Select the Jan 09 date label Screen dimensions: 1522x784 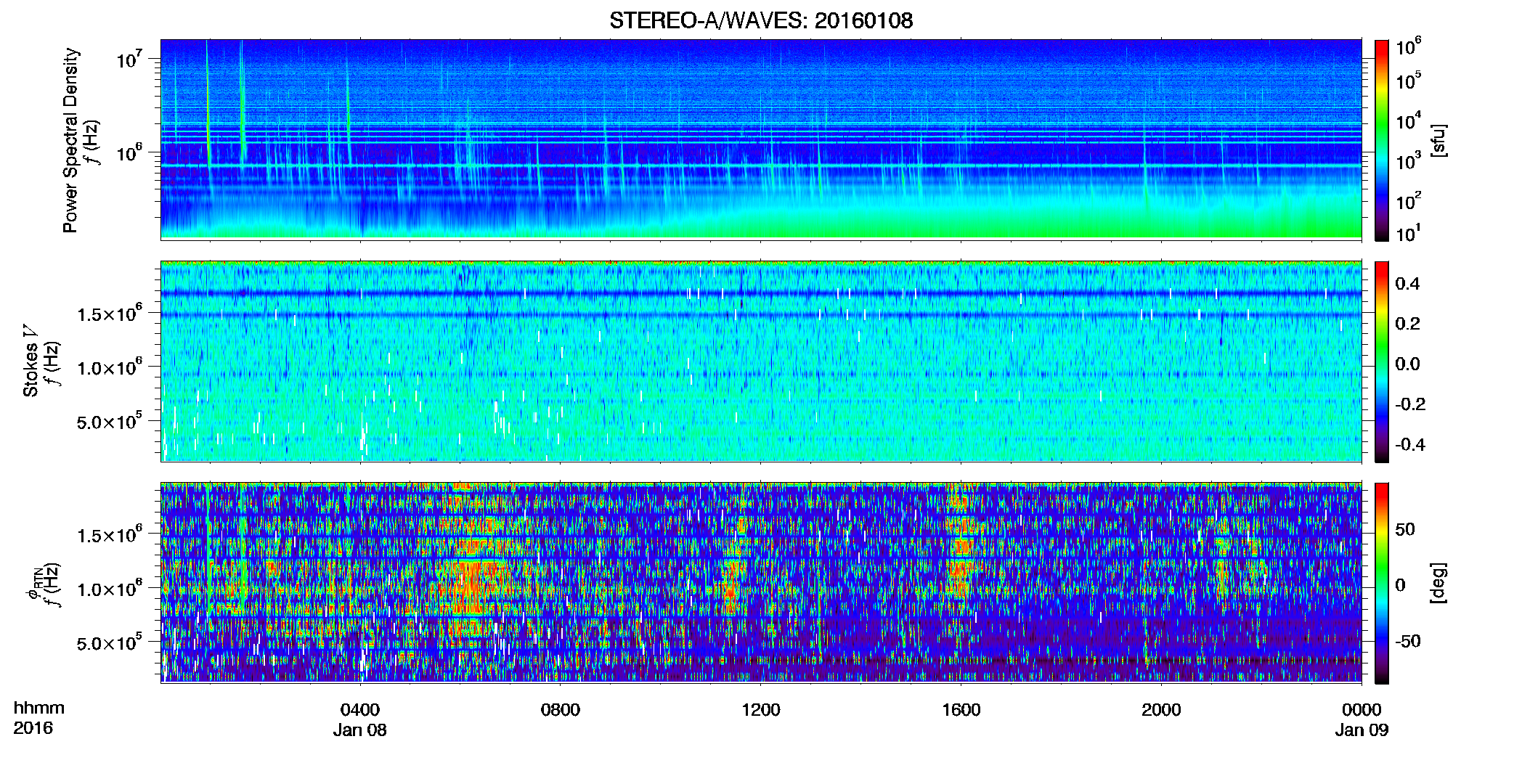click(x=1362, y=730)
